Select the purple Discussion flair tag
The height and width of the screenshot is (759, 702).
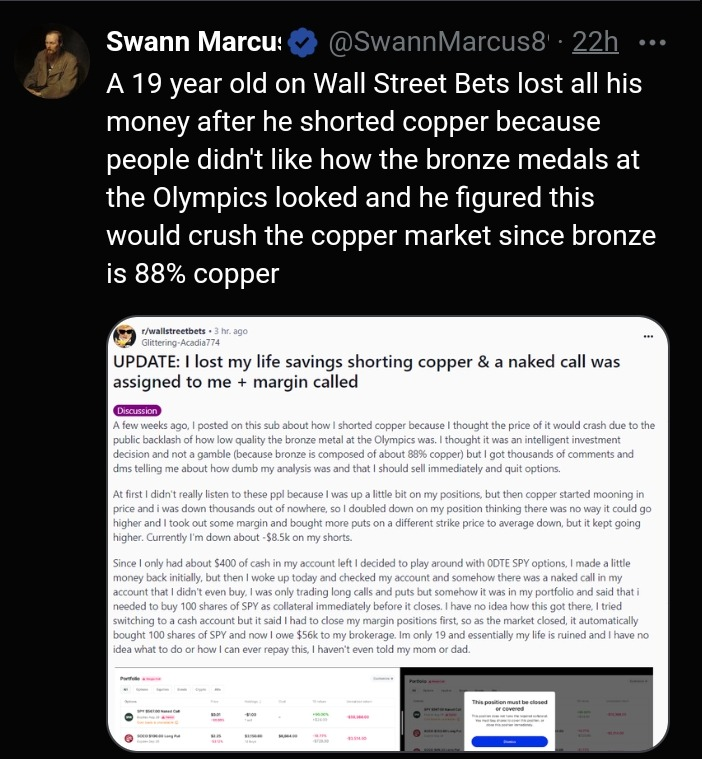pyautogui.click(x=137, y=410)
